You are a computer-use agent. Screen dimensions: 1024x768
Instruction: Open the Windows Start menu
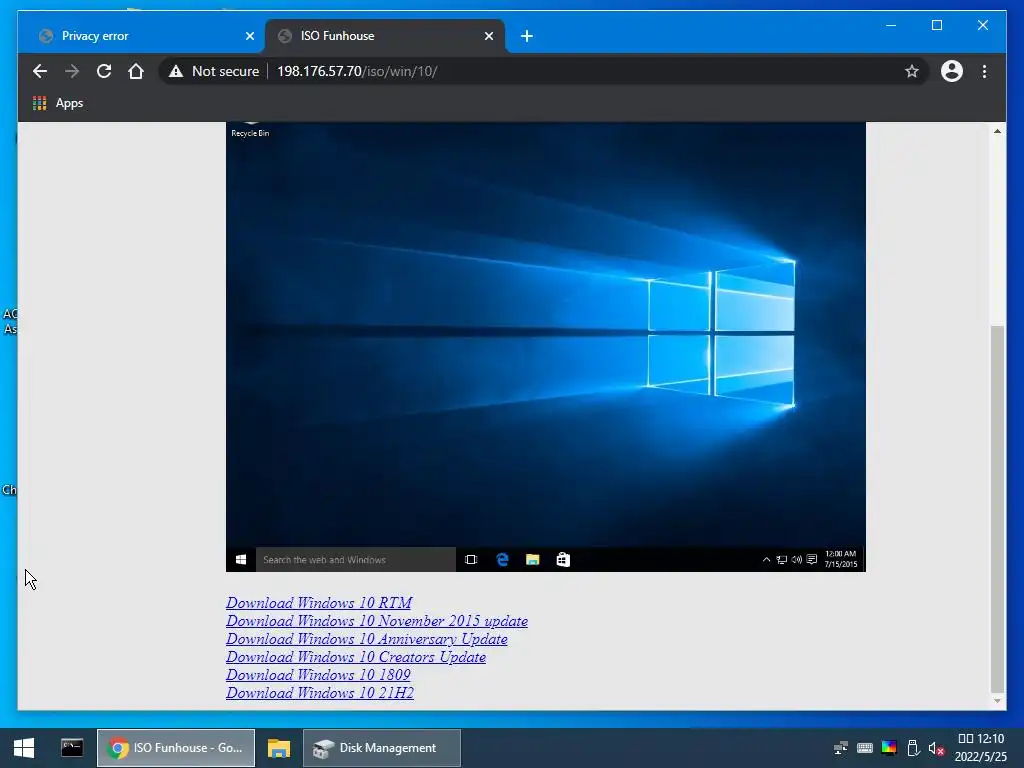tap(24, 748)
